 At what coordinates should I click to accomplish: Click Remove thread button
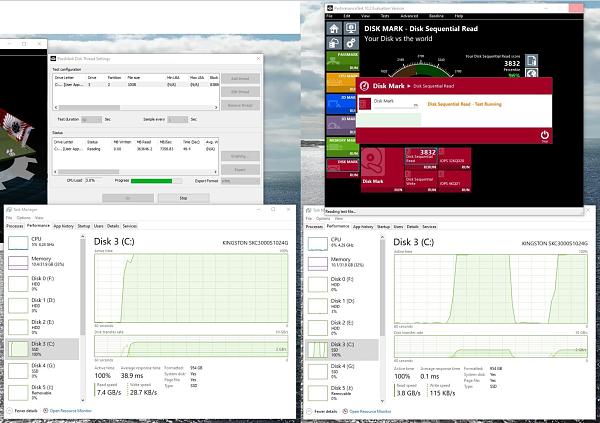(240, 105)
